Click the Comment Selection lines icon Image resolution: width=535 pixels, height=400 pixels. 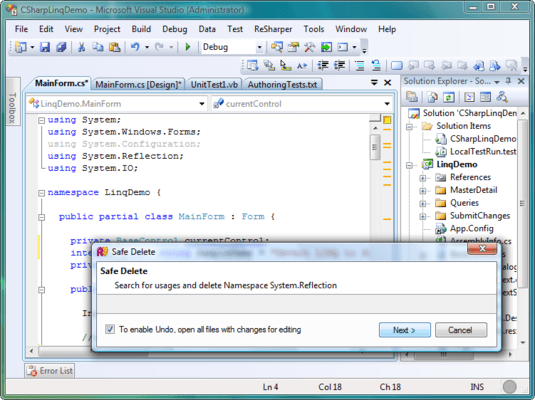click(x=359, y=65)
